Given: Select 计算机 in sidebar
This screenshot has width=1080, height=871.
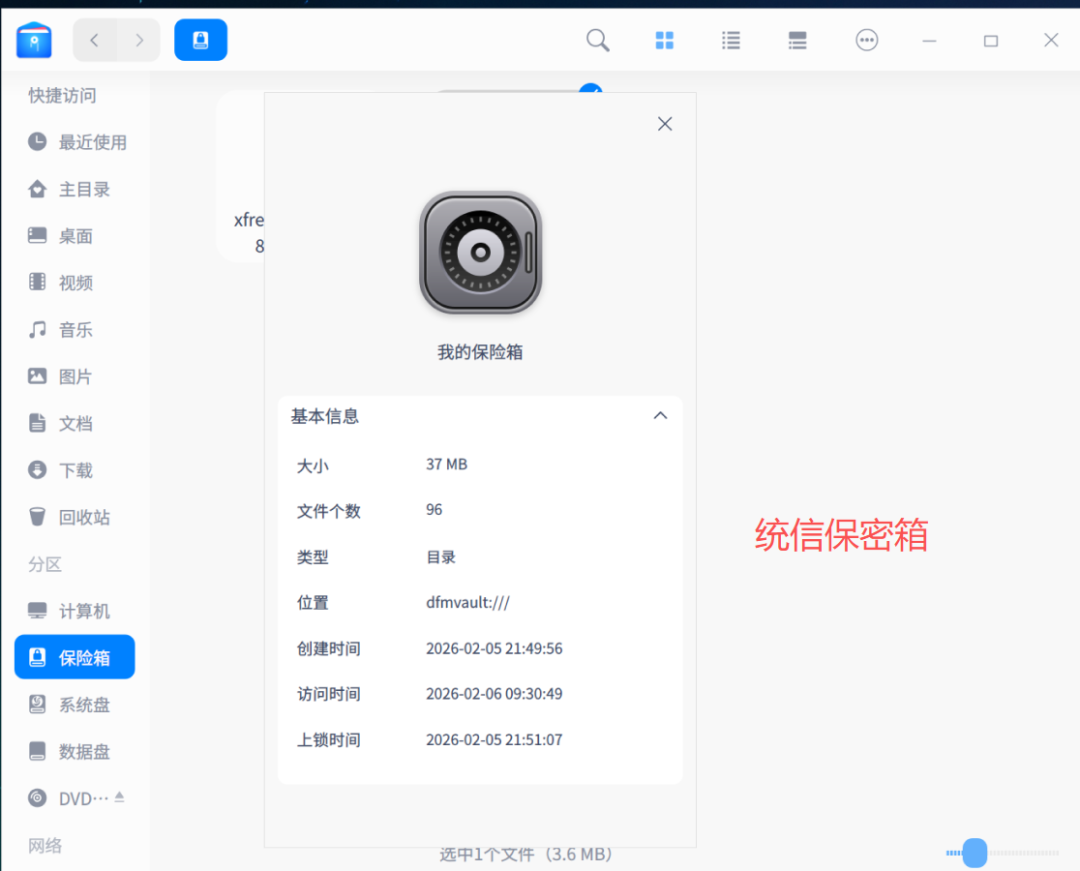Looking at the screenshot, I should coord(75,611).
